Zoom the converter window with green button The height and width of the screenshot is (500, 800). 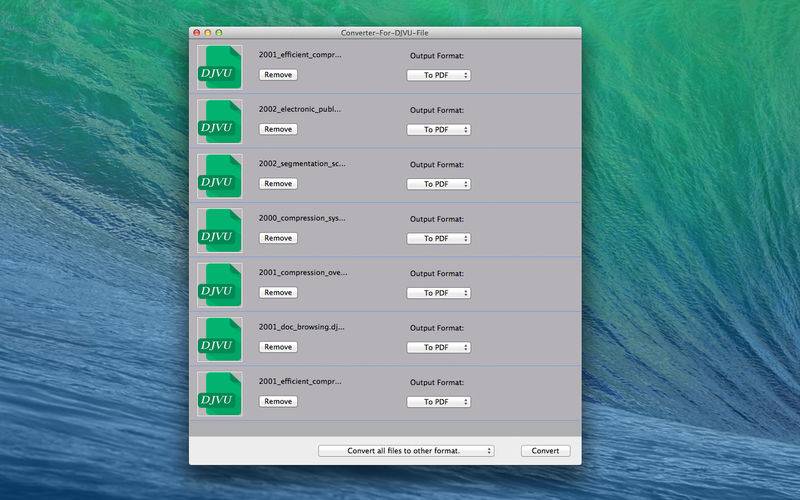(x=219, y=33)
